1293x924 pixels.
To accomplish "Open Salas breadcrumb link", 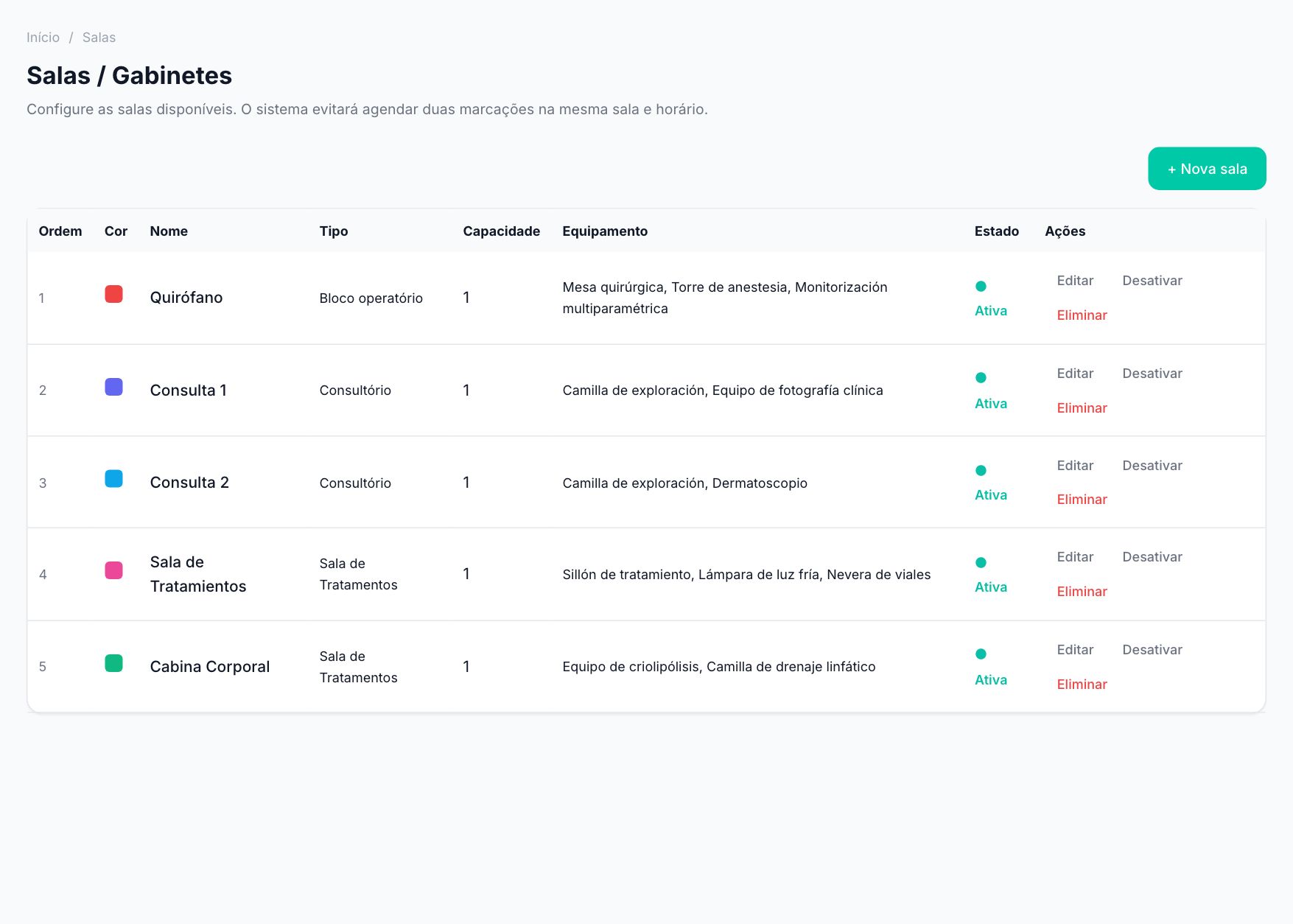I will (x=99, y=38).
